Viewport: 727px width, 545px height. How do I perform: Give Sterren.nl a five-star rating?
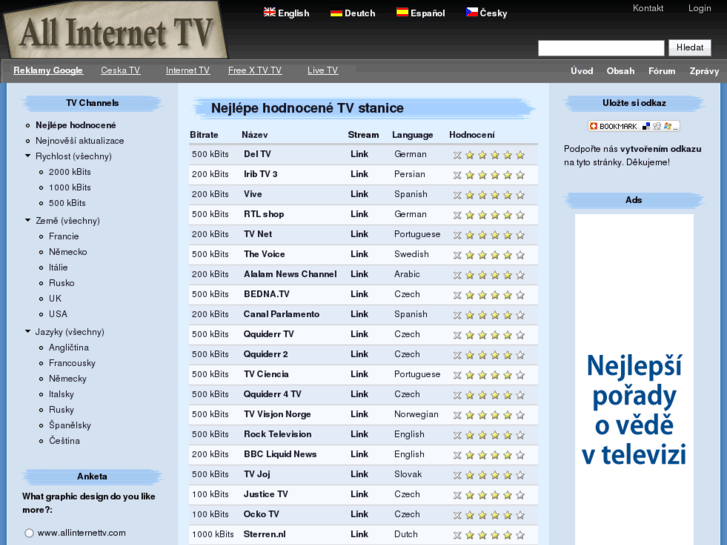click(x=520, y=535)
